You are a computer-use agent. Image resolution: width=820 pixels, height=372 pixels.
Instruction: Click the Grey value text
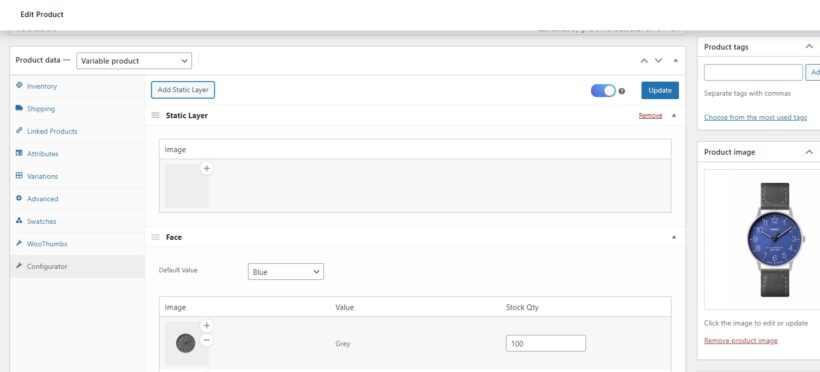tap(343, 344)
